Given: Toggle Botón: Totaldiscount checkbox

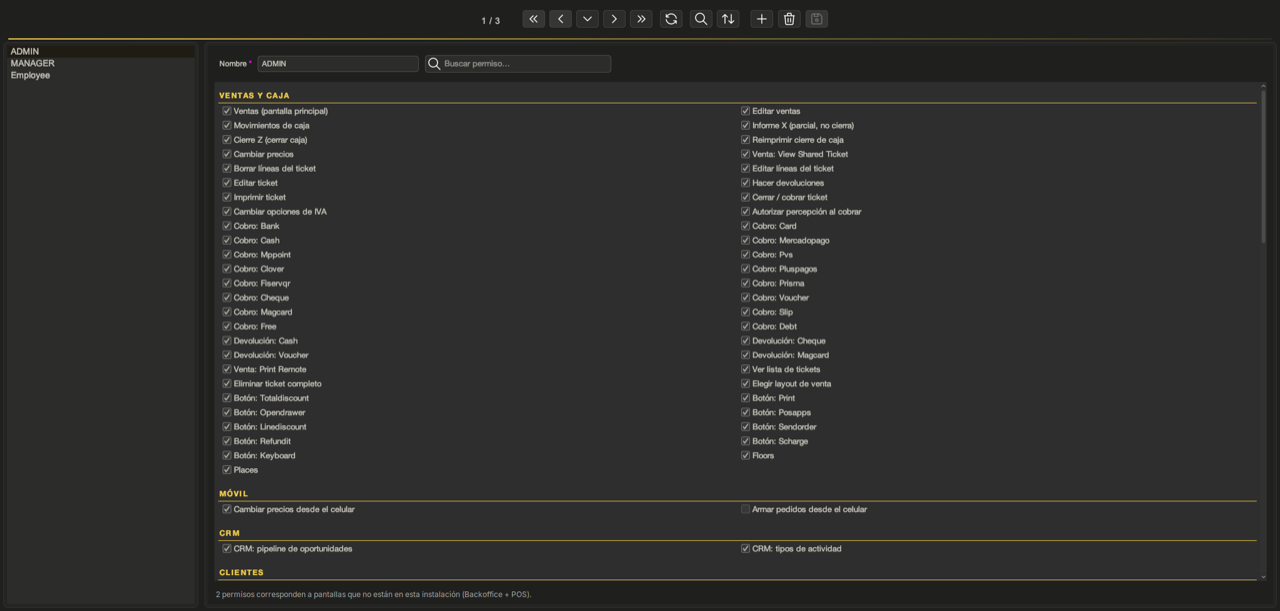Looking at the screenshot, I should point(227,398).
